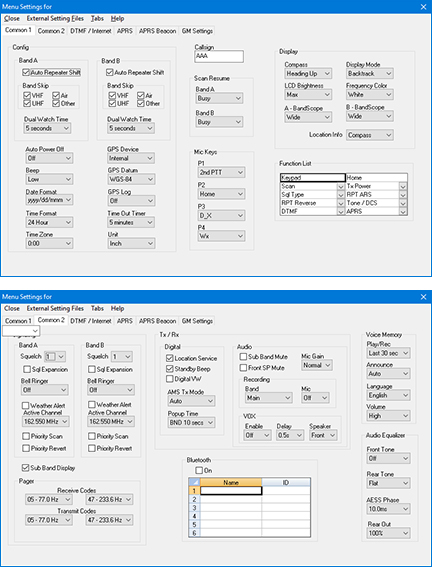The width and height of the screenshot is (432, 567).
Task: Switch to DTMF / Internet tab in upper window
Action: (91, 31)
